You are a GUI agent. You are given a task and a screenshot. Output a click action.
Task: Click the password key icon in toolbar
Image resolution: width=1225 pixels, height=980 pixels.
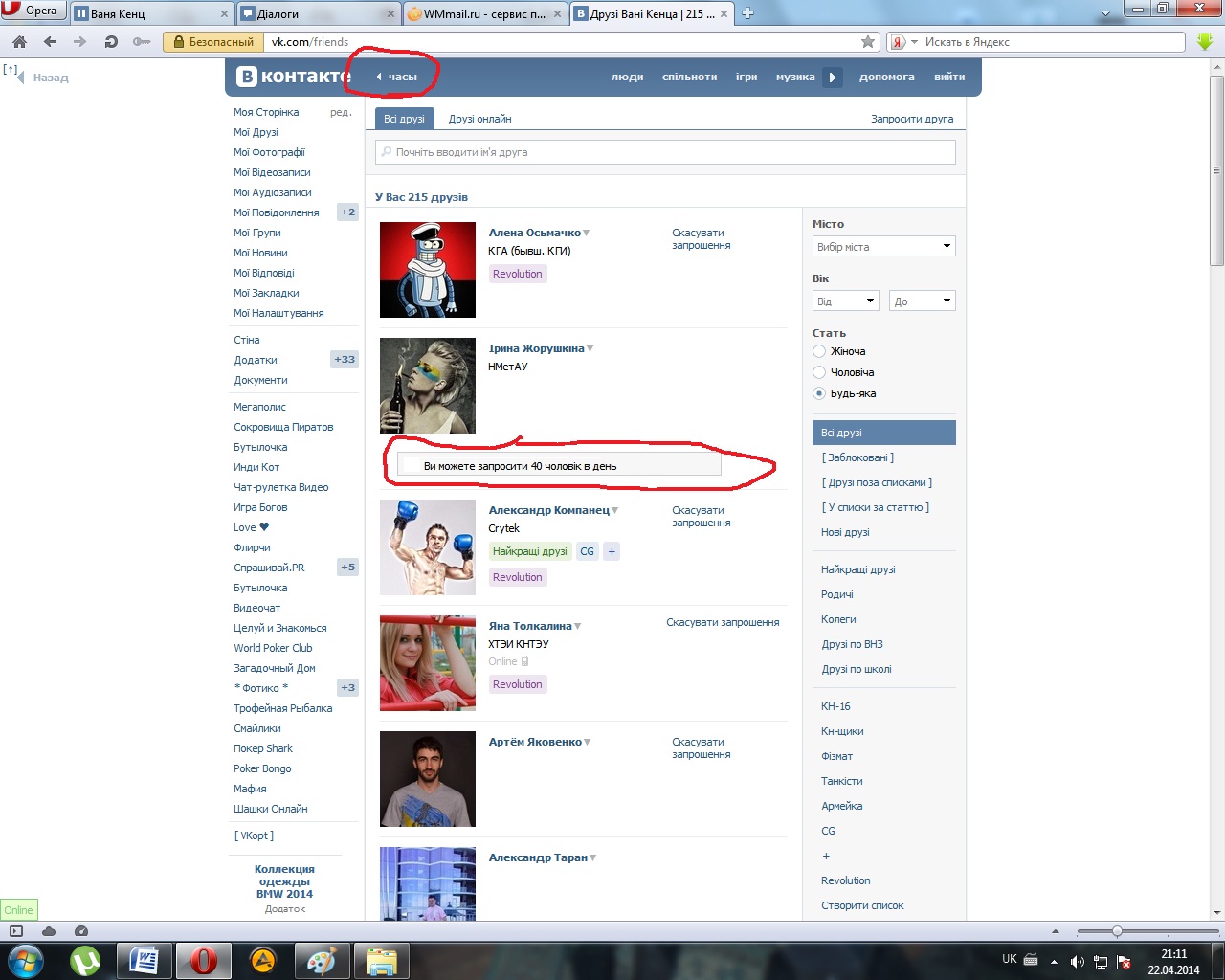tap(142, 42)
